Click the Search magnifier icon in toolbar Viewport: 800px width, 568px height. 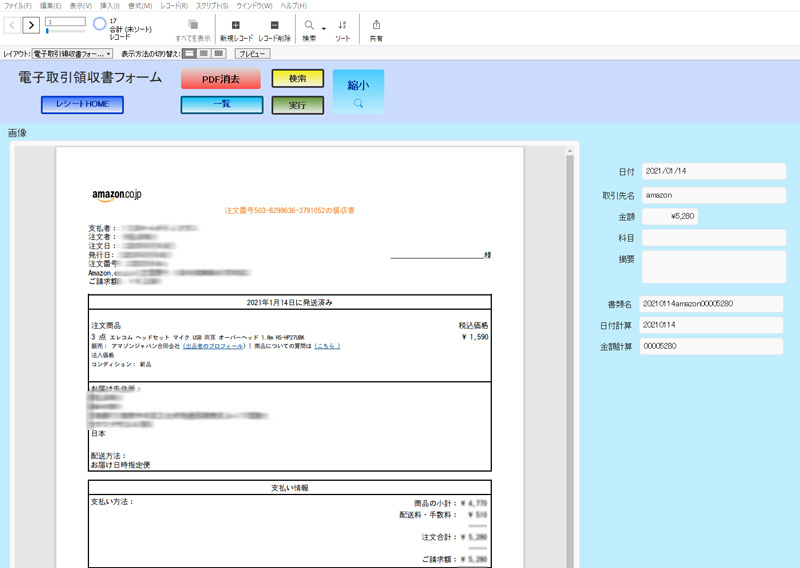point(309,25)
